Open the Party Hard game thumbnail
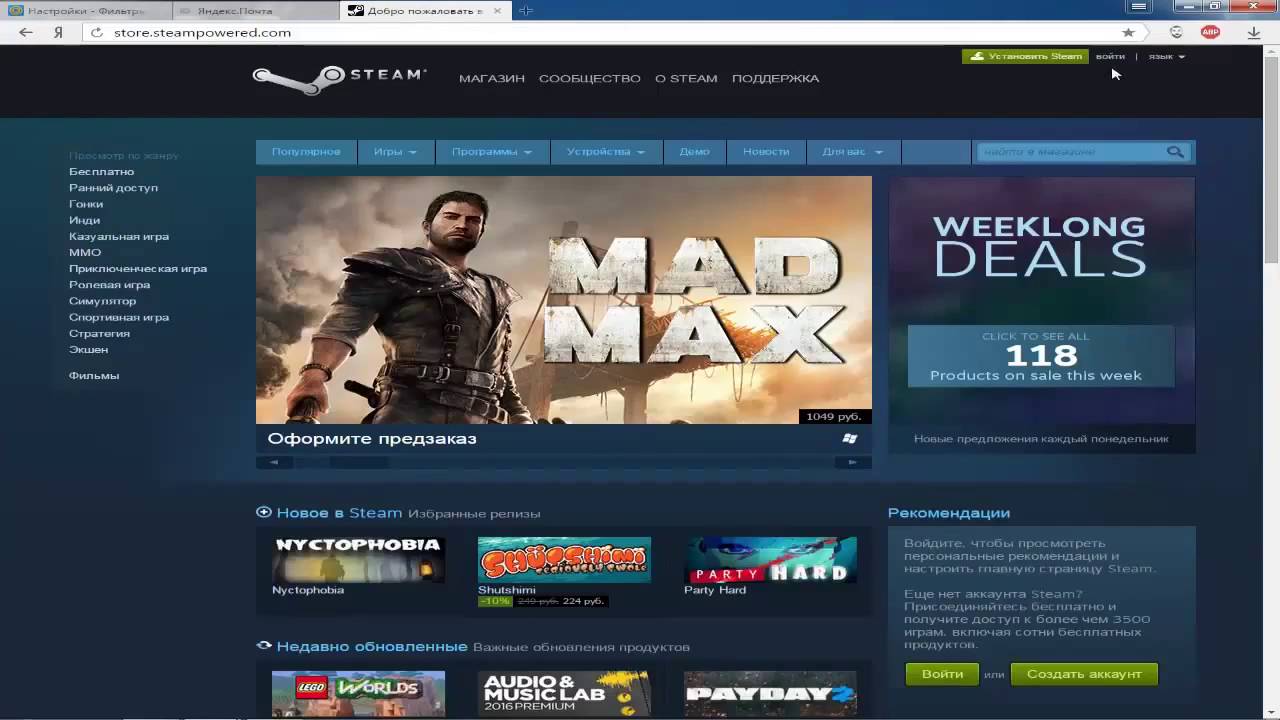 [770, 560]
